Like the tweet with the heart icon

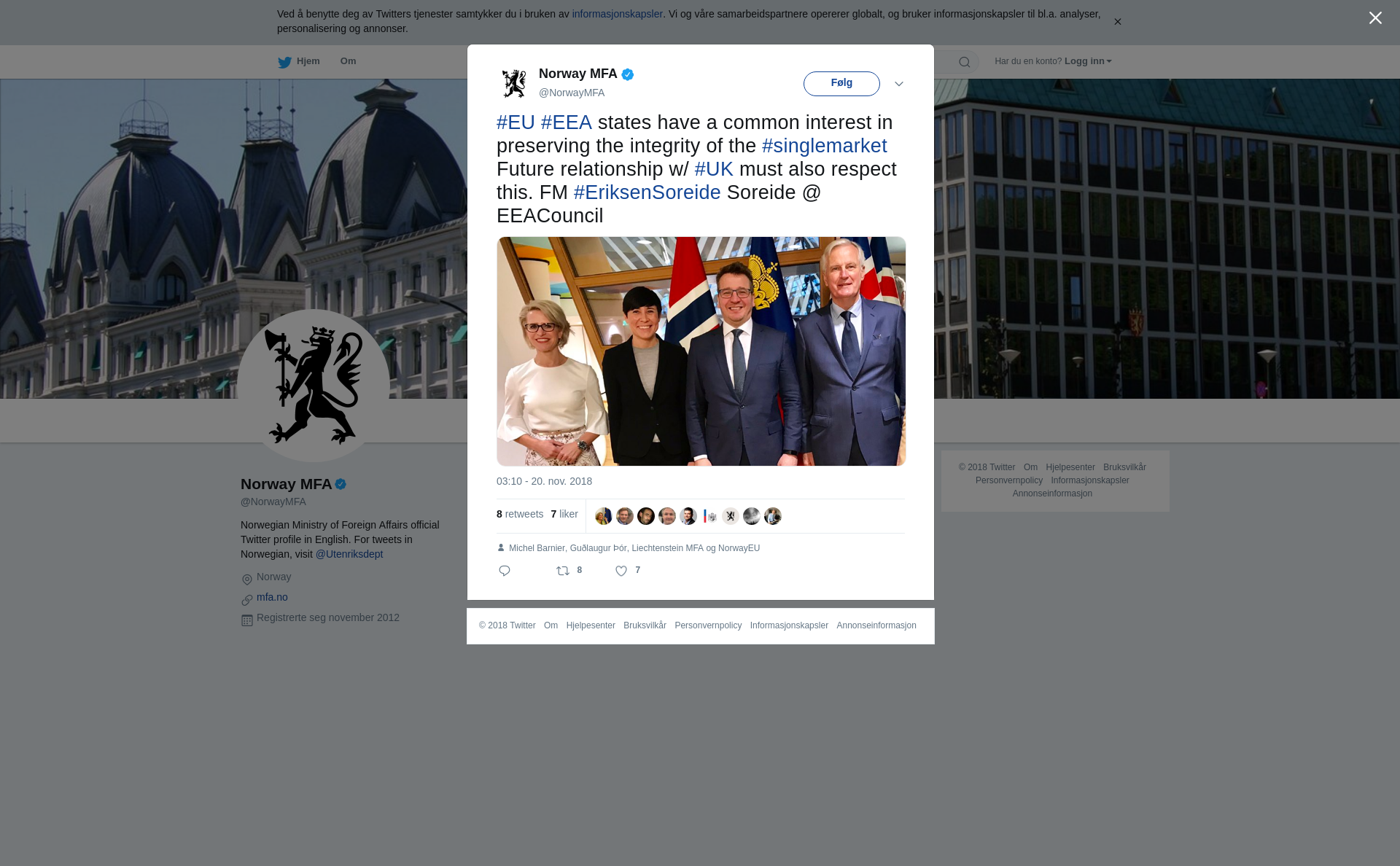click(621, 571)
